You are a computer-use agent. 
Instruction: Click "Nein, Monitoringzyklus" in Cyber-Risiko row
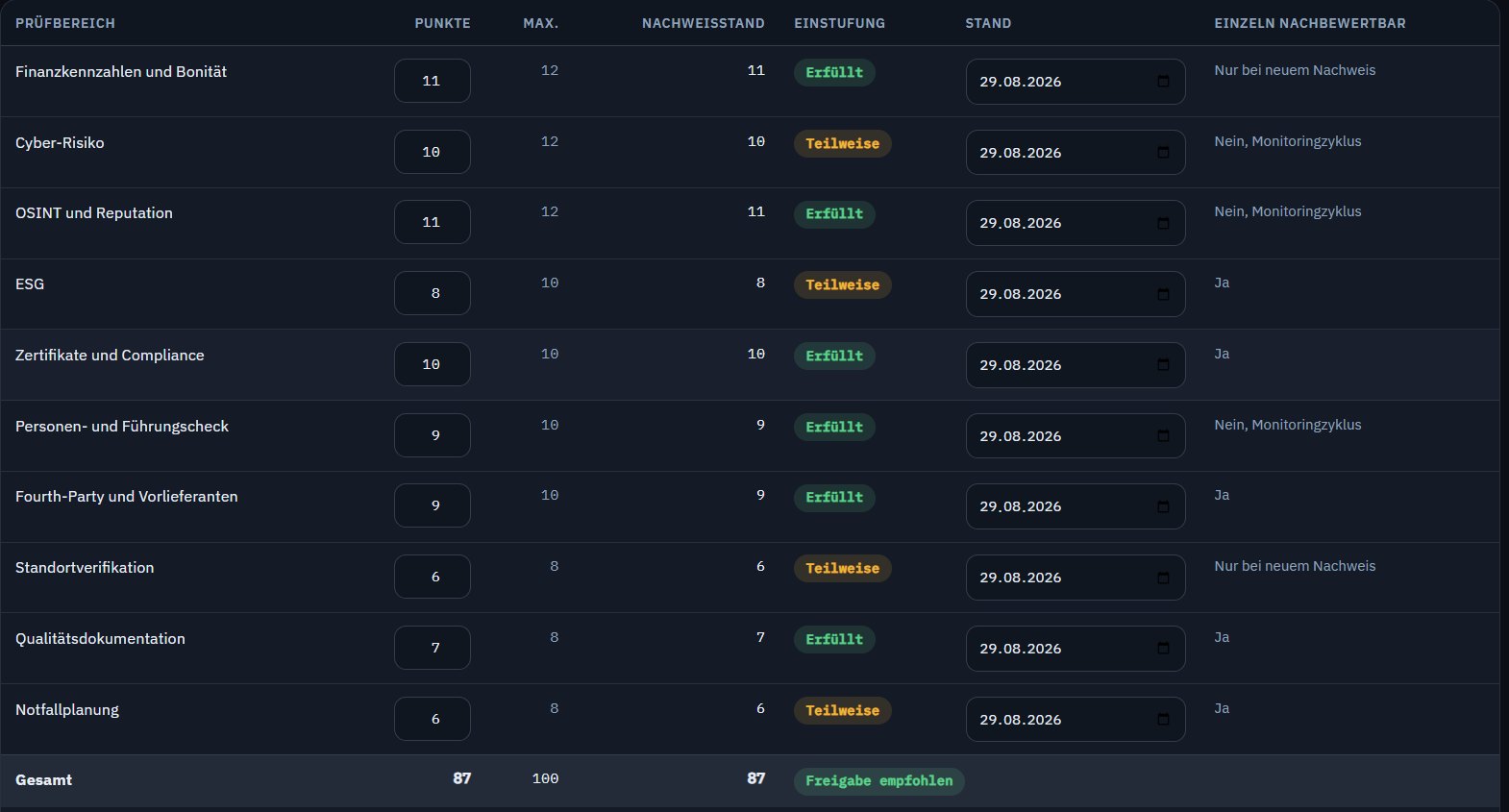[1288, 141]
